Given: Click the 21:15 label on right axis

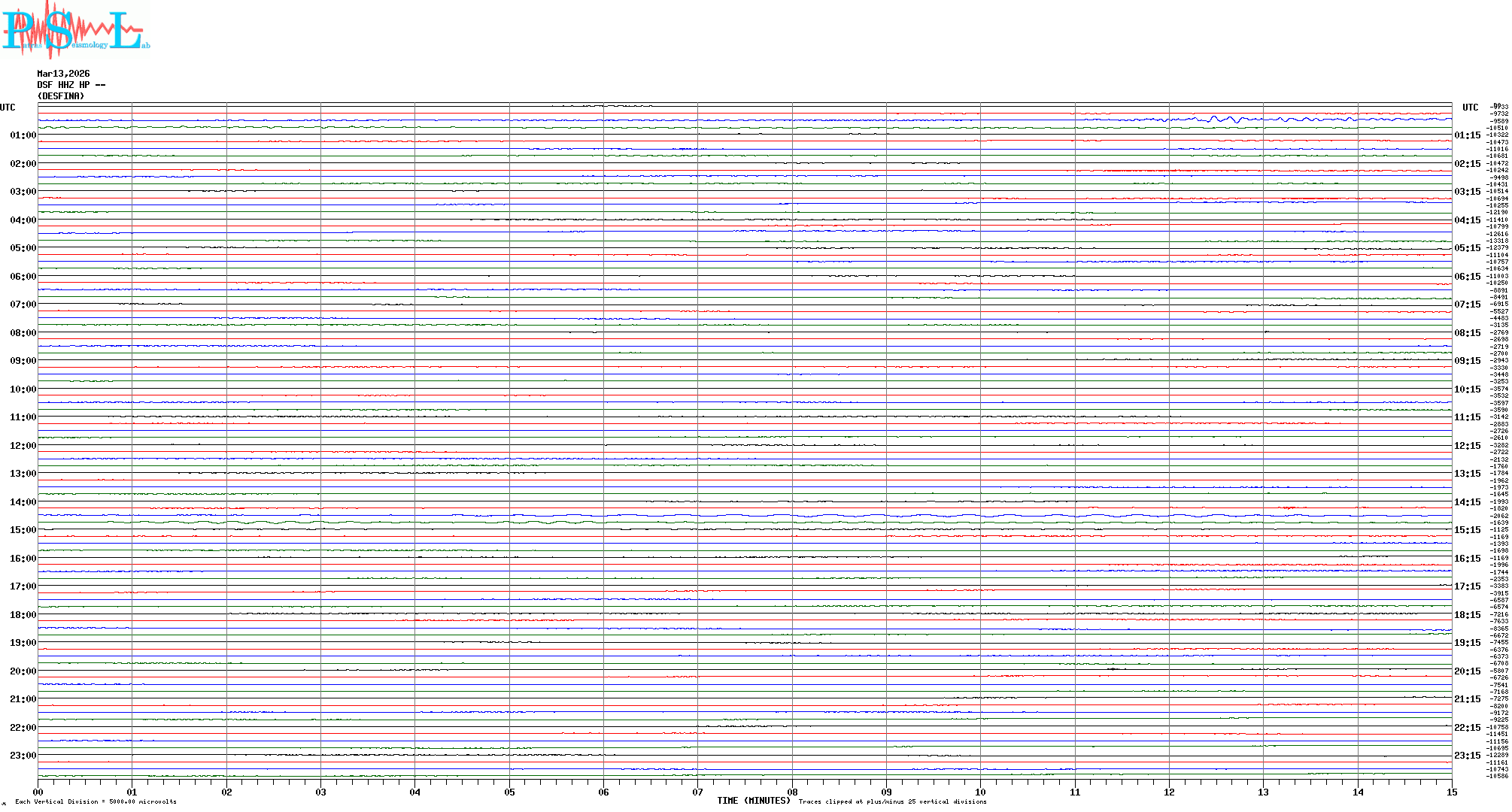Looking at the screenshot, I should [1467, 699].
